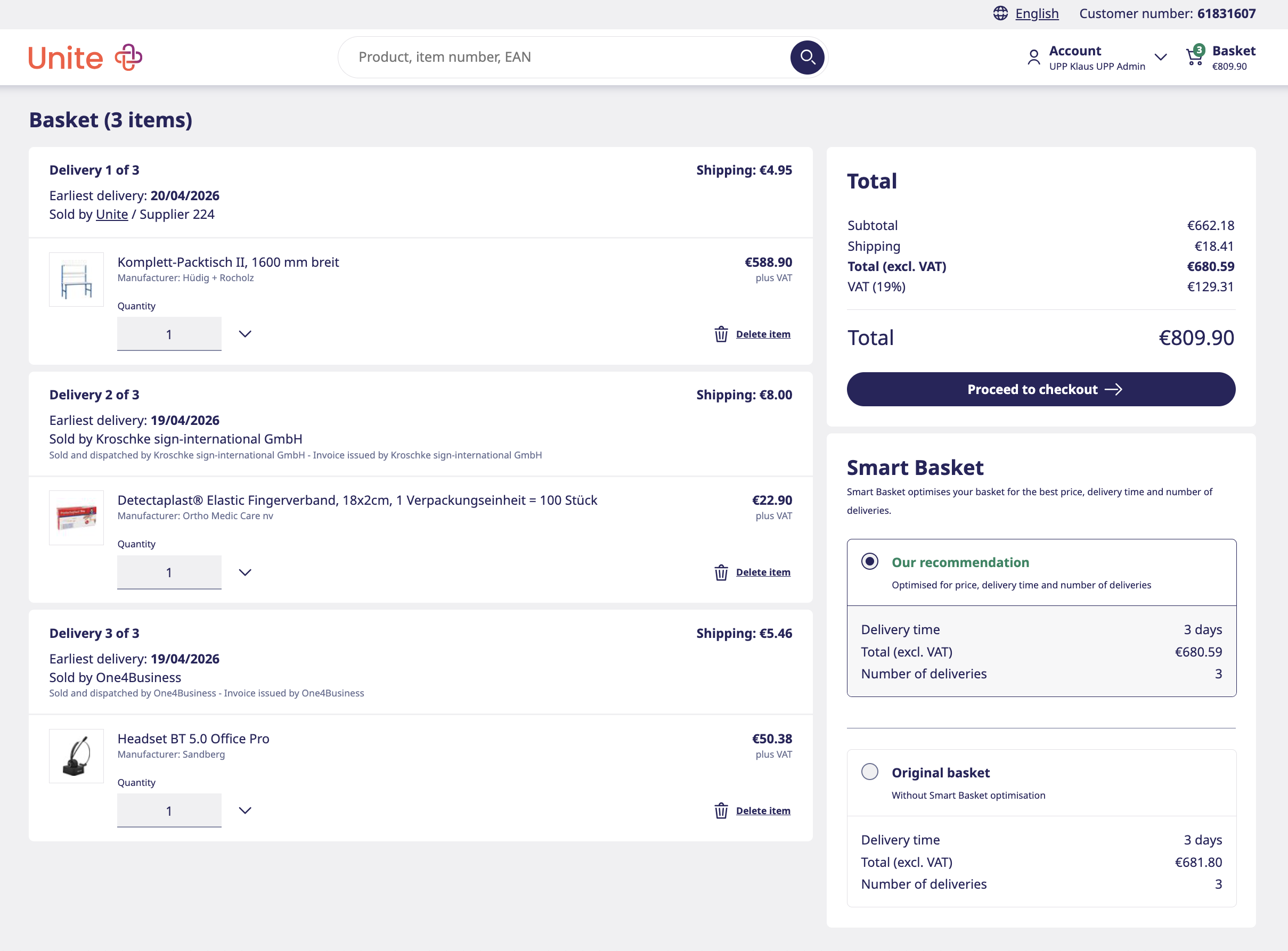
Task: Select the Our recommendation radio option
Action: [x=869, y=561]
